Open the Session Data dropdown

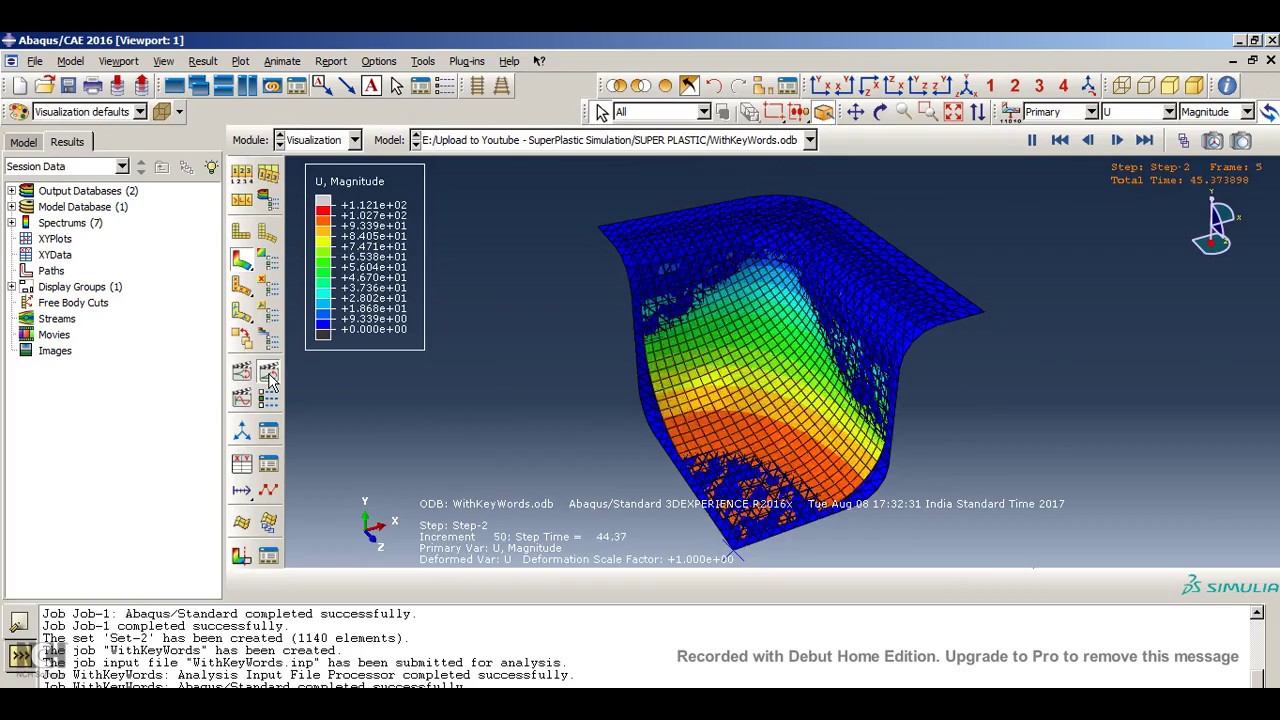point(121,166)
